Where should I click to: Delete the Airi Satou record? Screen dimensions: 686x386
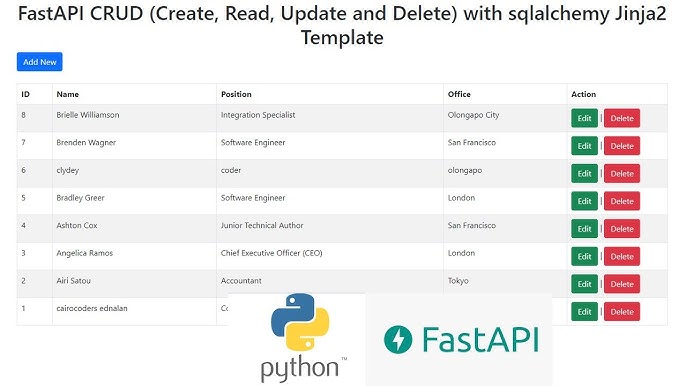point(622,284)
